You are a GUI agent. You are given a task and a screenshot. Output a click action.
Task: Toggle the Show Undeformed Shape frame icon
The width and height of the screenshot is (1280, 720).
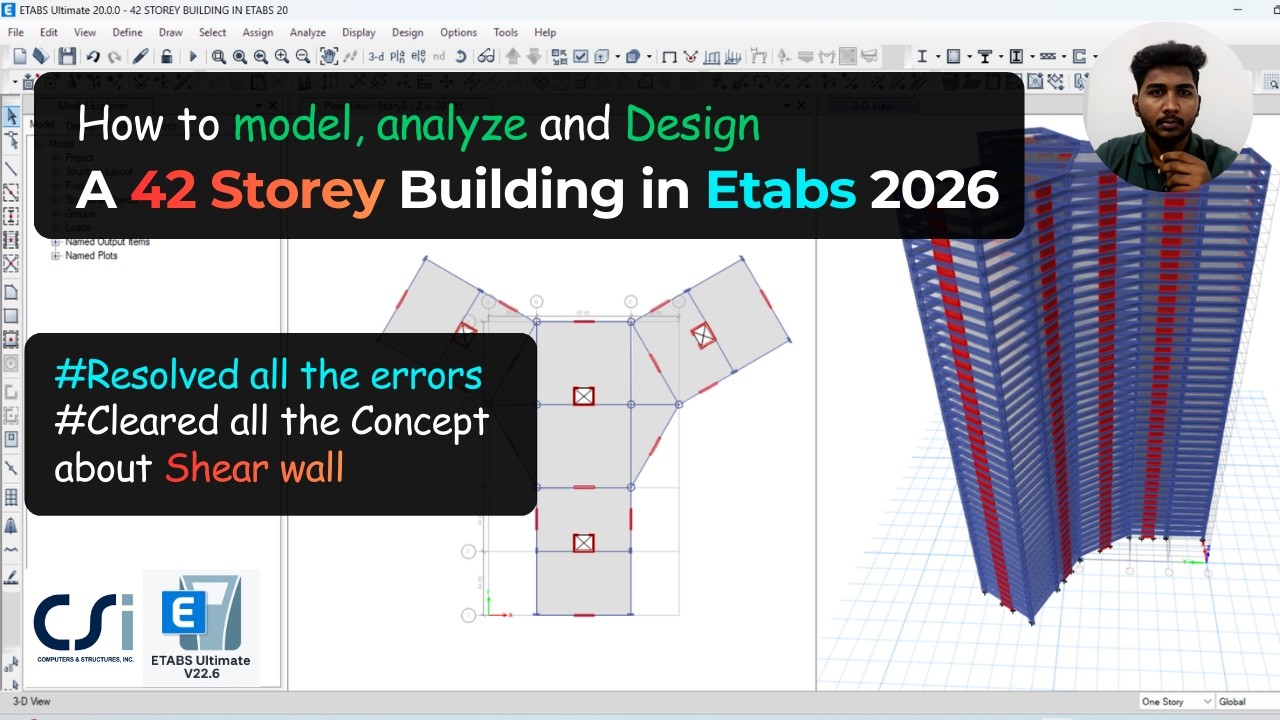pyautogui.click(x=670, y=57)
